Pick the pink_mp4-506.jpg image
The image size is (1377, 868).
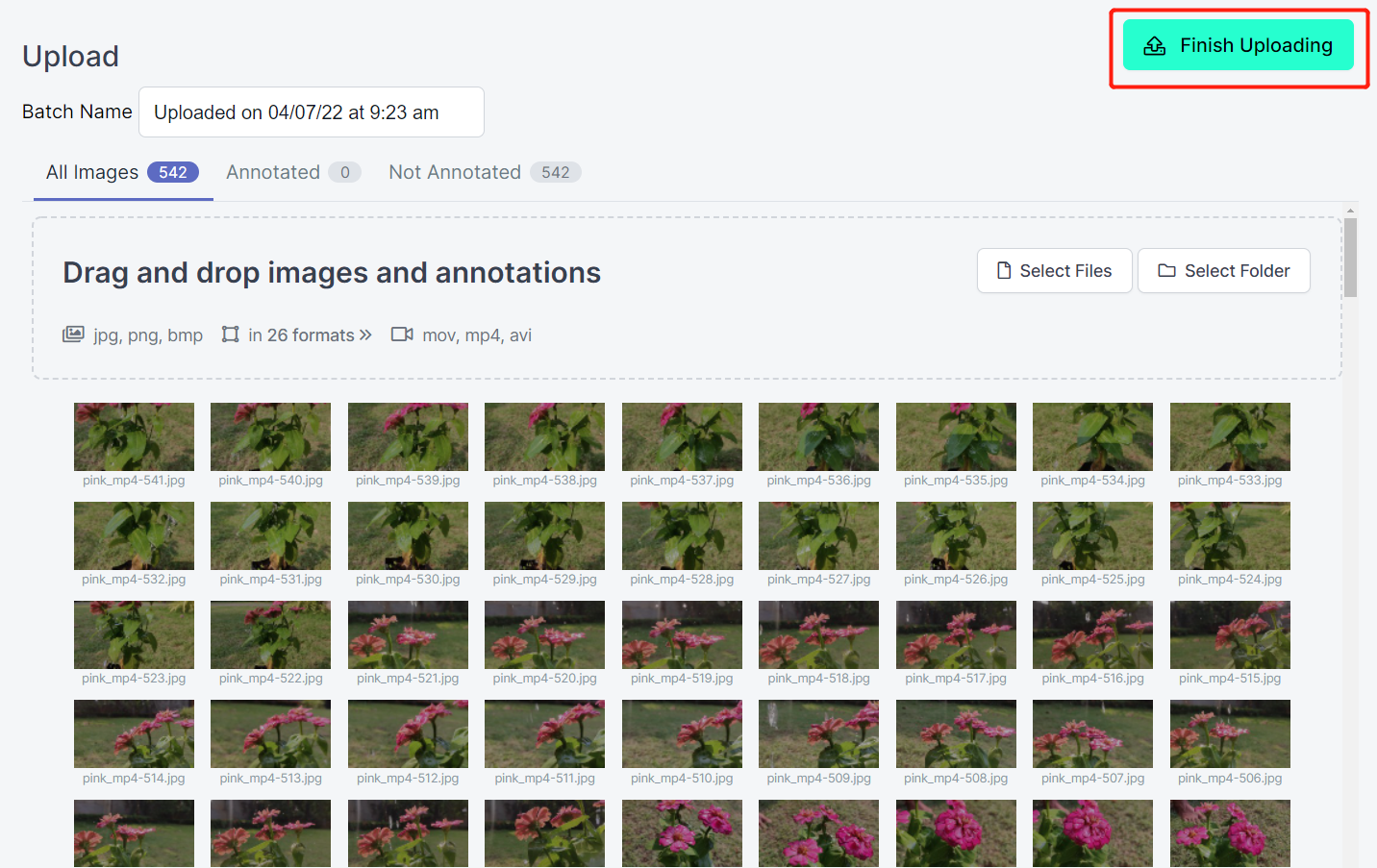point(1230,734)
